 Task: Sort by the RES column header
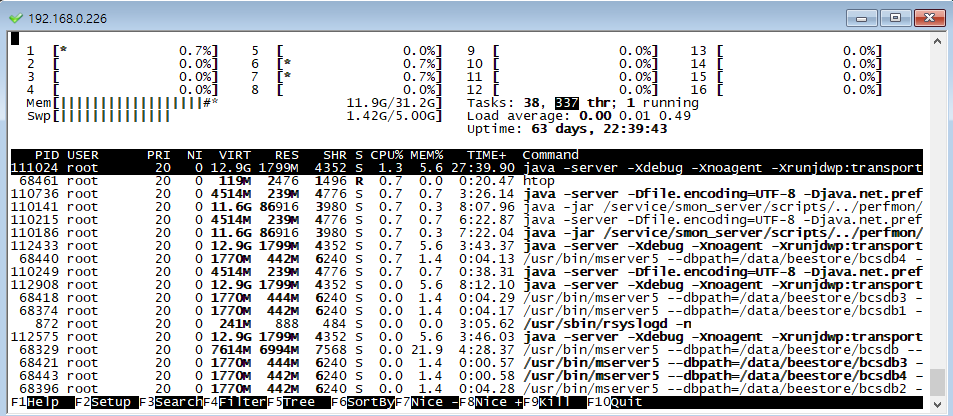pos(287,155)
